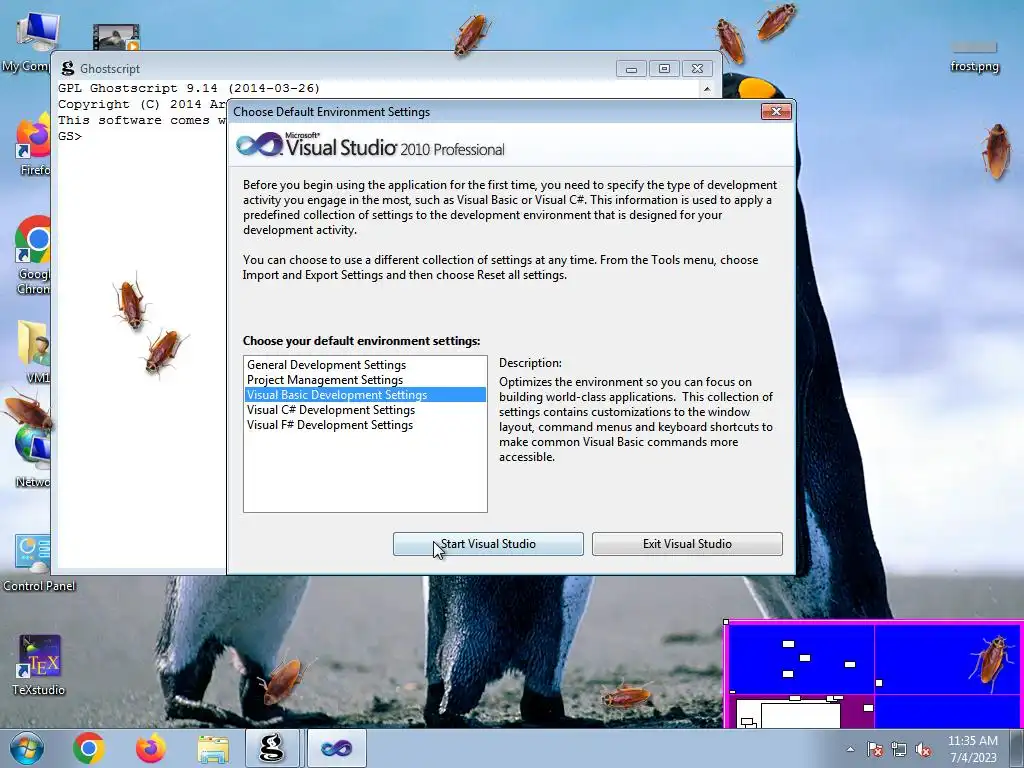
Task: Close the Choose Default Environment Settings dialog
Action: (776, 112)
